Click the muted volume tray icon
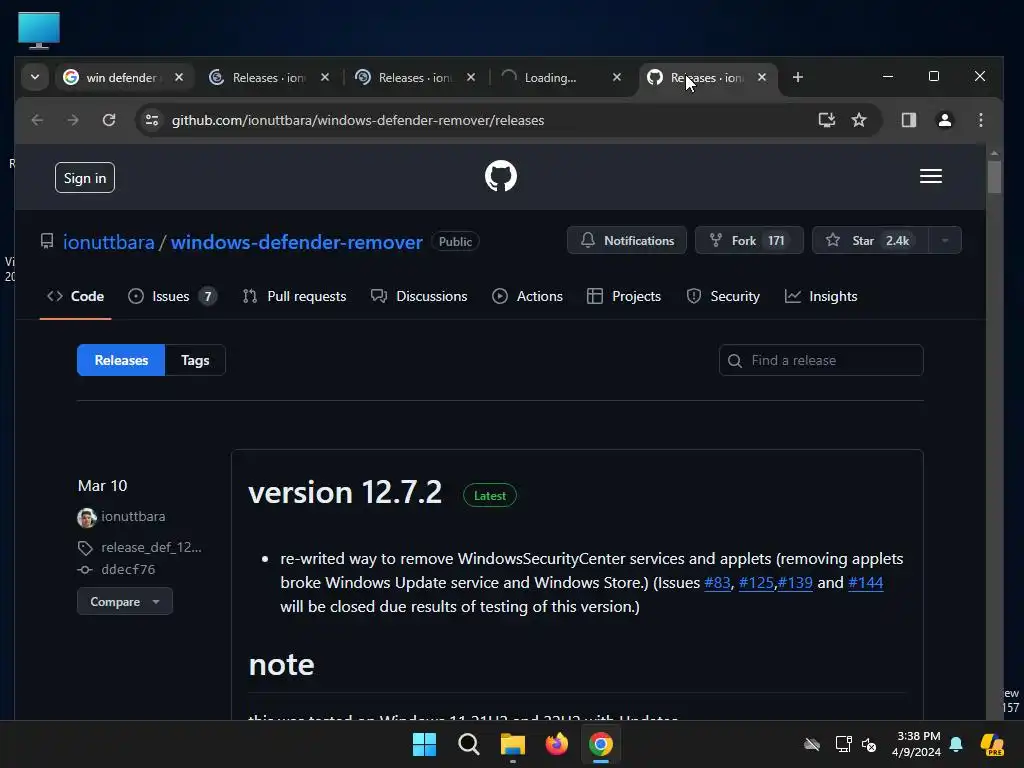This screenshot has height=768, width=1024. [x=869, y=744]
